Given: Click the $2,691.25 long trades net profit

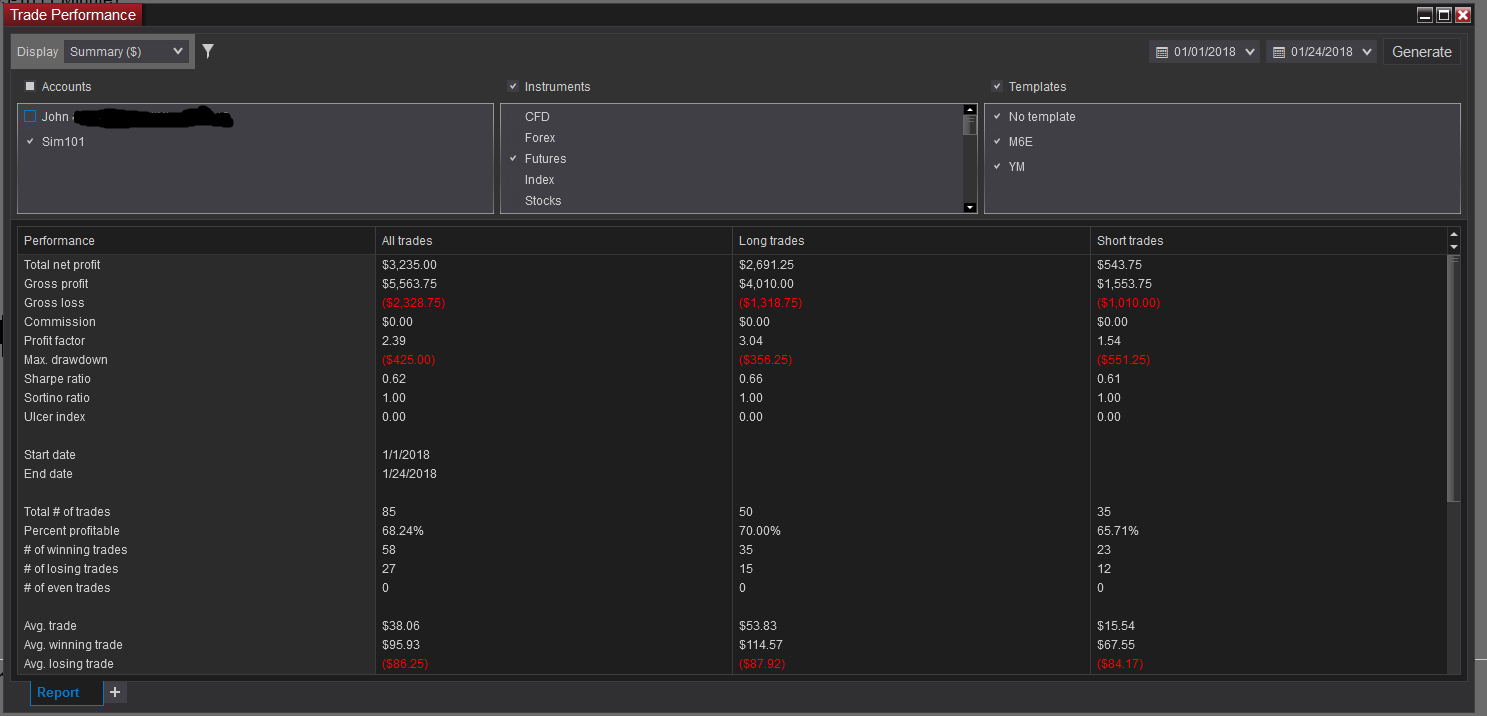Looking at the screenshot, I should coord(766,265).
